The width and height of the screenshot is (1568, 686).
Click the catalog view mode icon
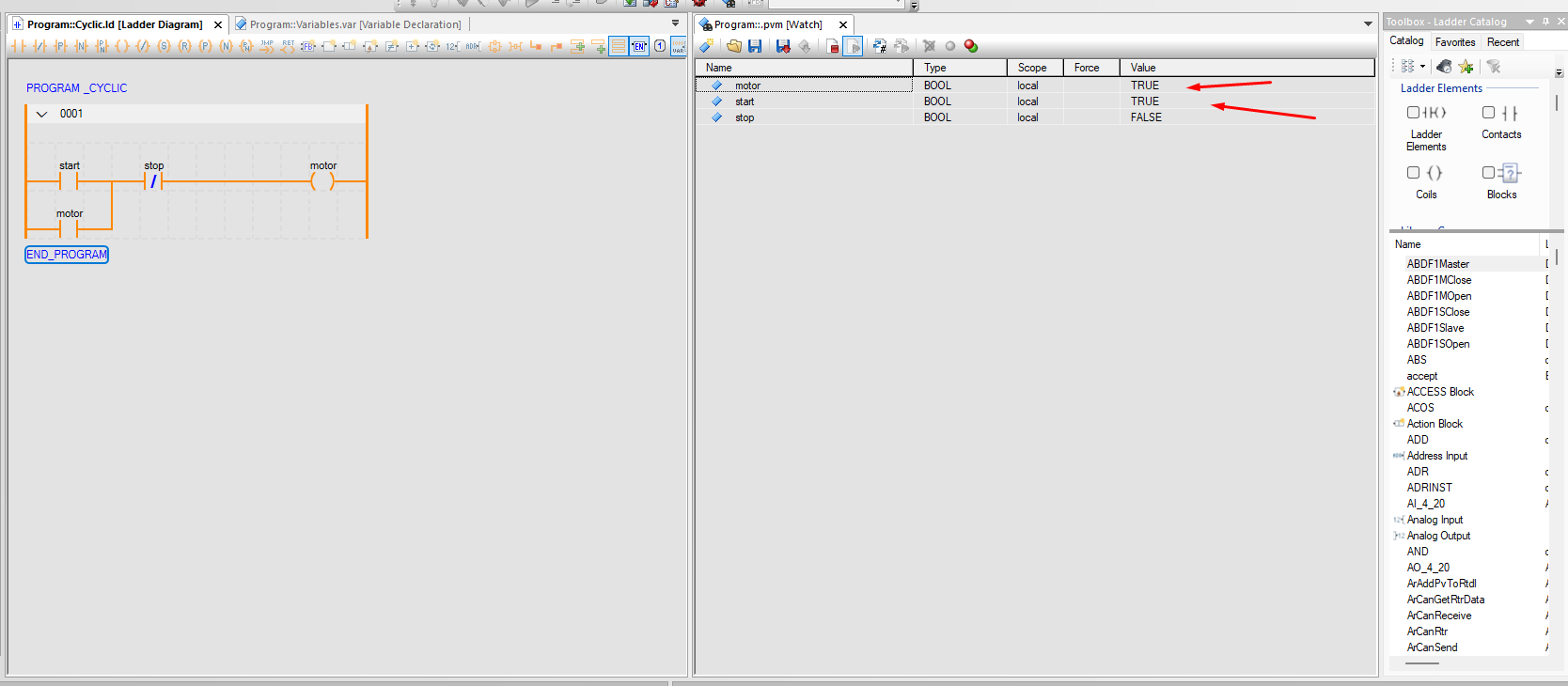tap(1407, 67)
